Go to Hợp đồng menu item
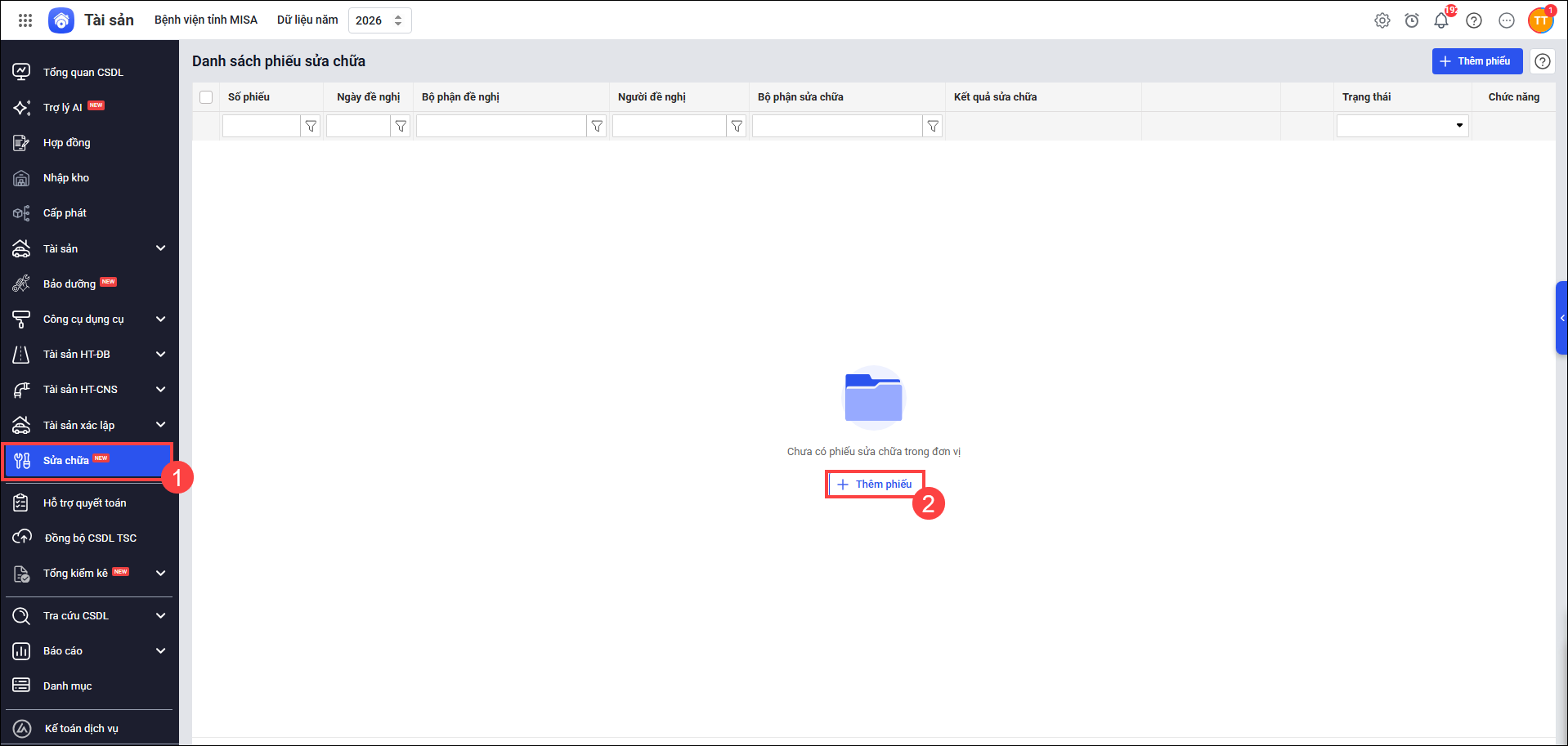The image size is (1568, 746). pyautogui.click(x=67, y=143)
